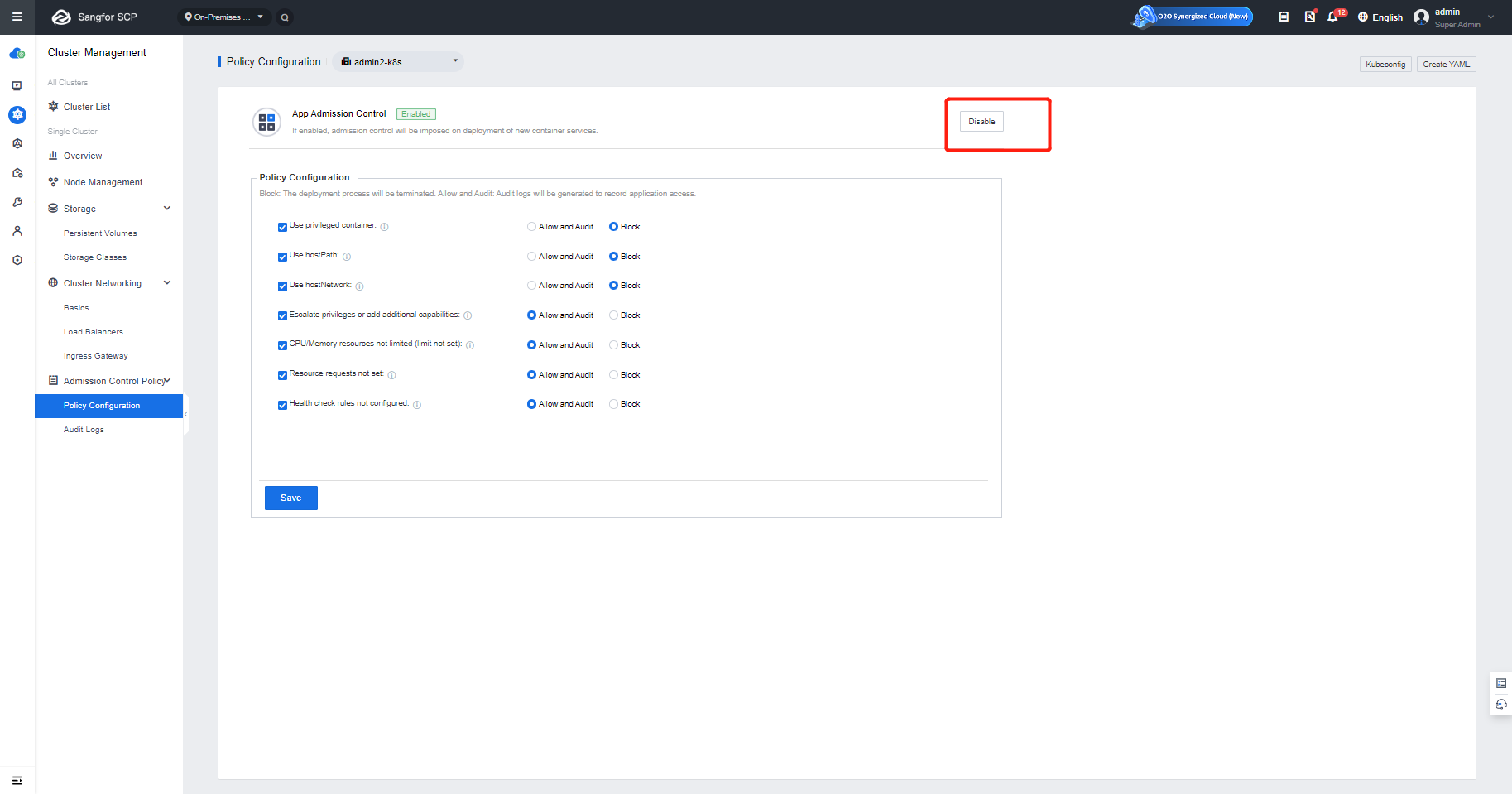Viewport: 1512px width, 794px height.
Task: Collapse the Storage menu chevron
Action: tap(167, 209)
